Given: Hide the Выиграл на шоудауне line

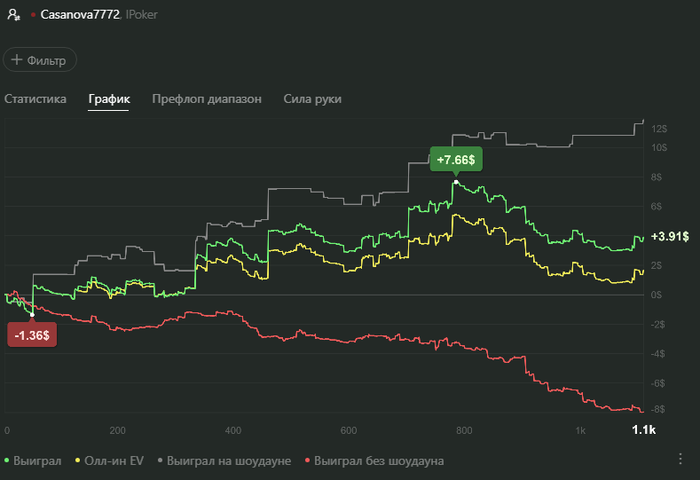Looking at the screenshot, I should (224, 461).
